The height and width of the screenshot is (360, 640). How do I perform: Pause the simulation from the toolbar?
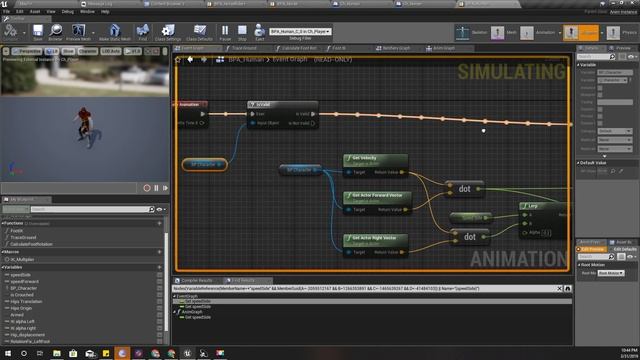225,32
